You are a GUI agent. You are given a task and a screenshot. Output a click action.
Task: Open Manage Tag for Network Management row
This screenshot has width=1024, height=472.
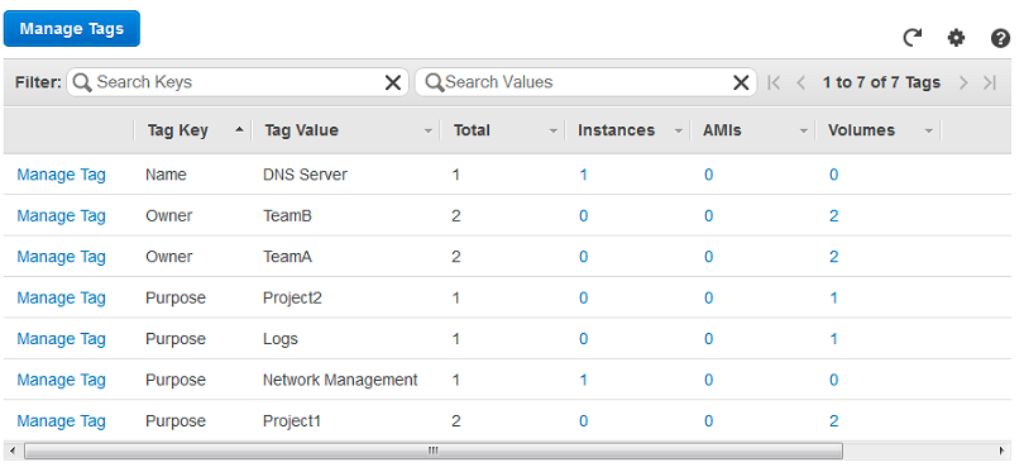tap(61, 380)
